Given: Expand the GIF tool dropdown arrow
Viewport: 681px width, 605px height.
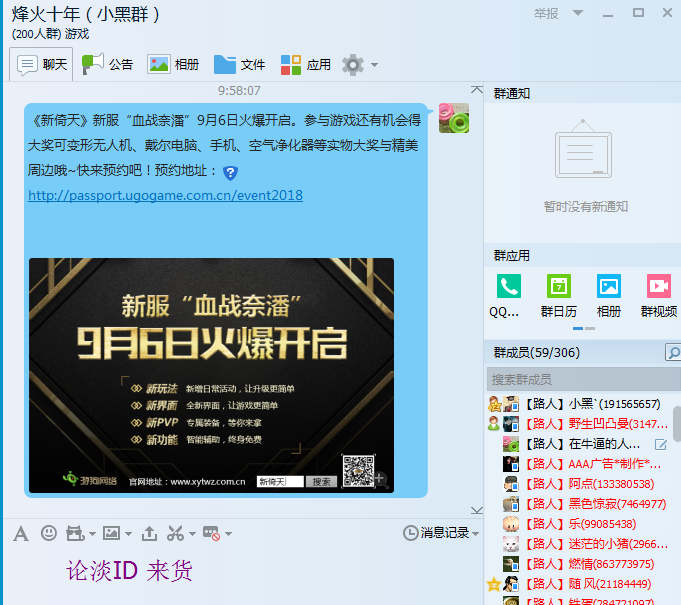Looking at the screenshot, I should point(92,534).
